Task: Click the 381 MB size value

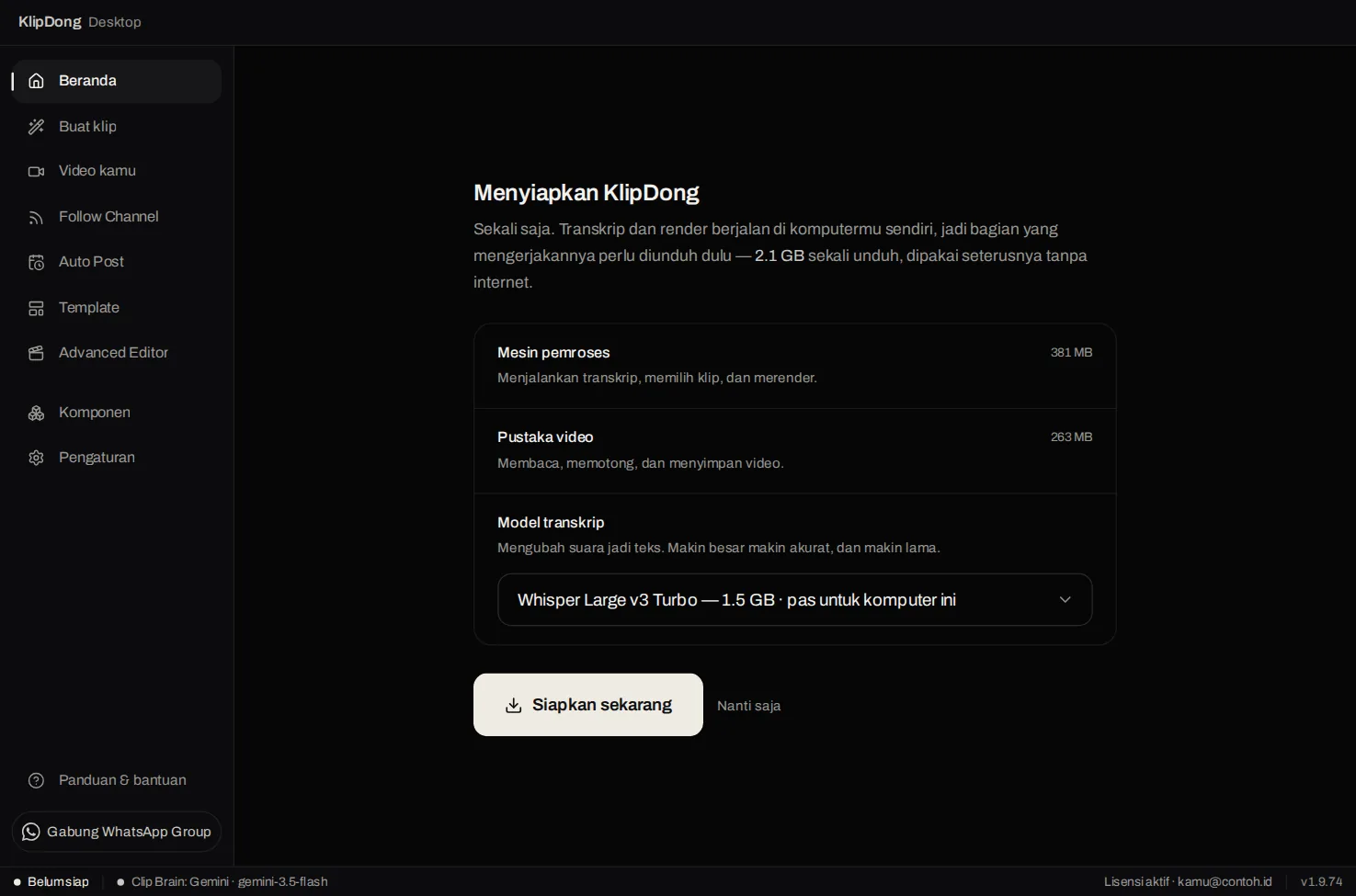Action: pyautogui.click(x=1071, y=352)
